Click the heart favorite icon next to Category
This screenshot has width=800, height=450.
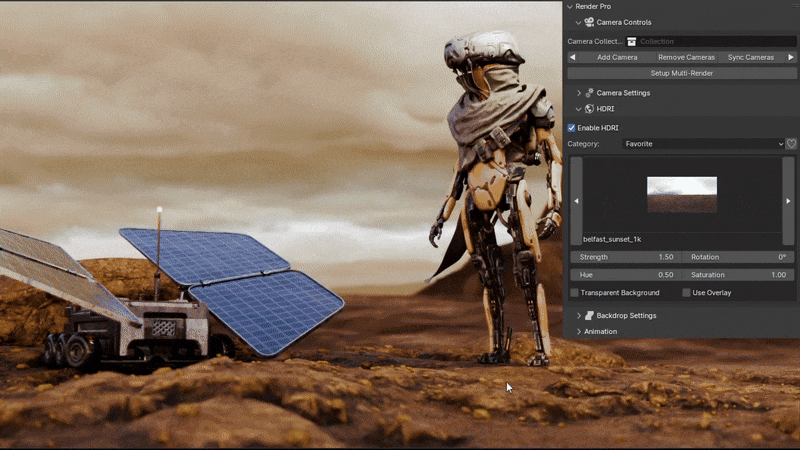pyautogui.click(x=791, y=144)
